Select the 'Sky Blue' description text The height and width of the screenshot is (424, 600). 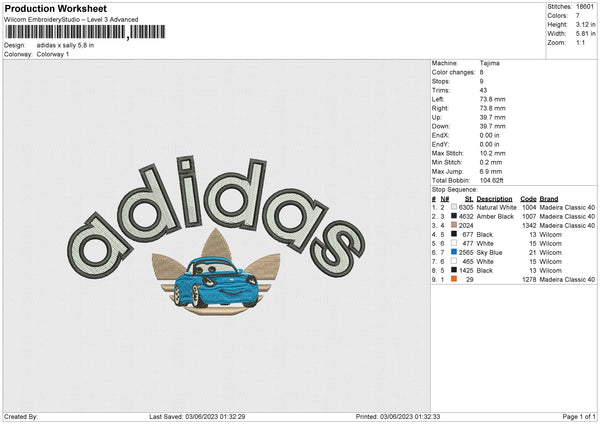489,253
